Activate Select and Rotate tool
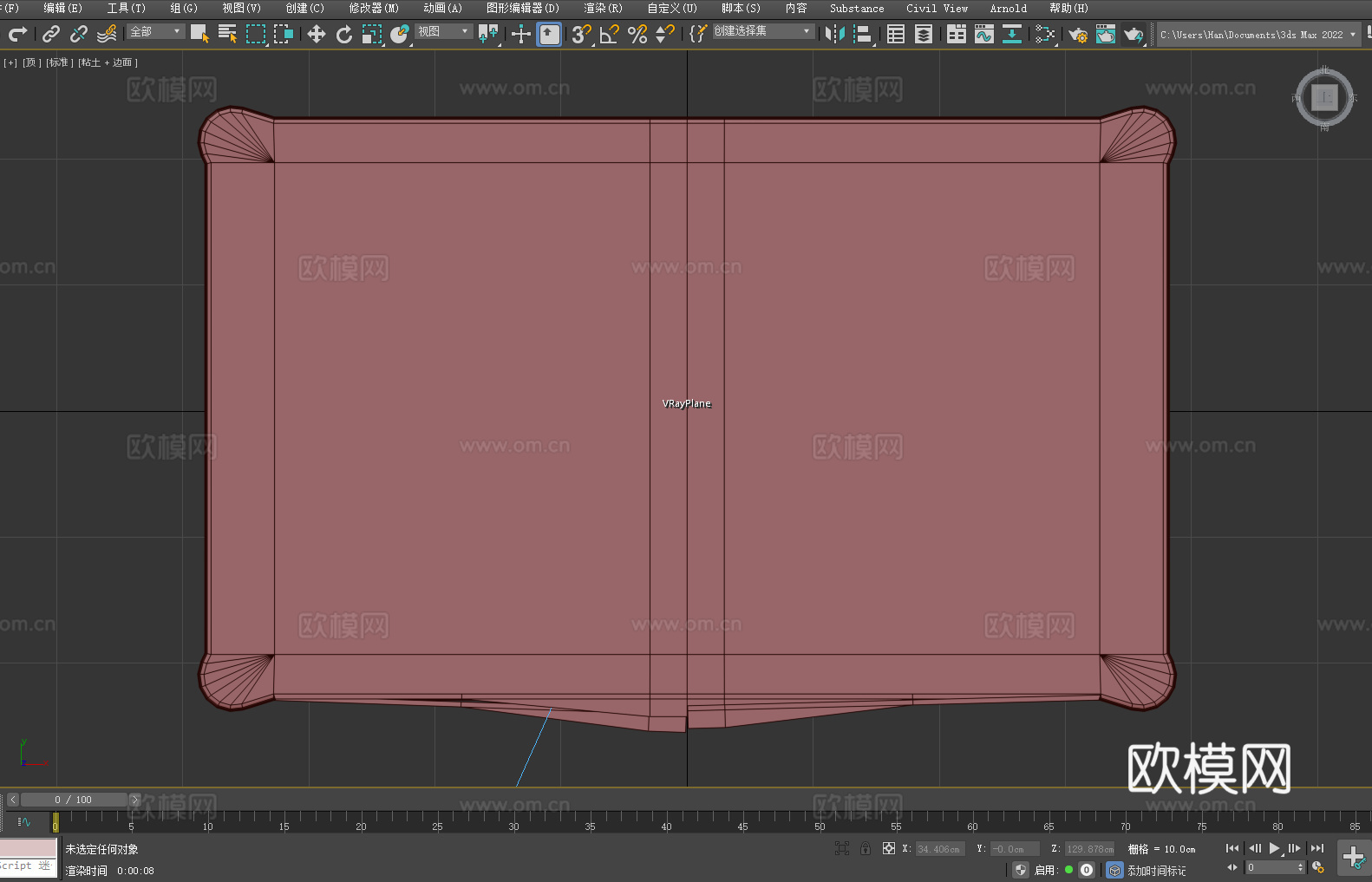This screenshot has width=1372, height=882. pos(344,34)
